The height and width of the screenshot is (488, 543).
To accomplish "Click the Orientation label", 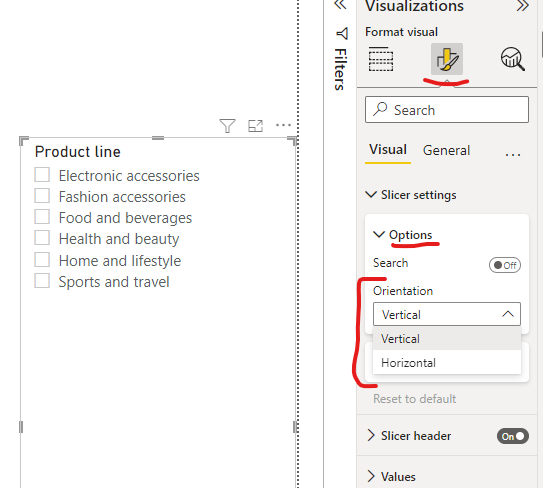I will [403, 291].
